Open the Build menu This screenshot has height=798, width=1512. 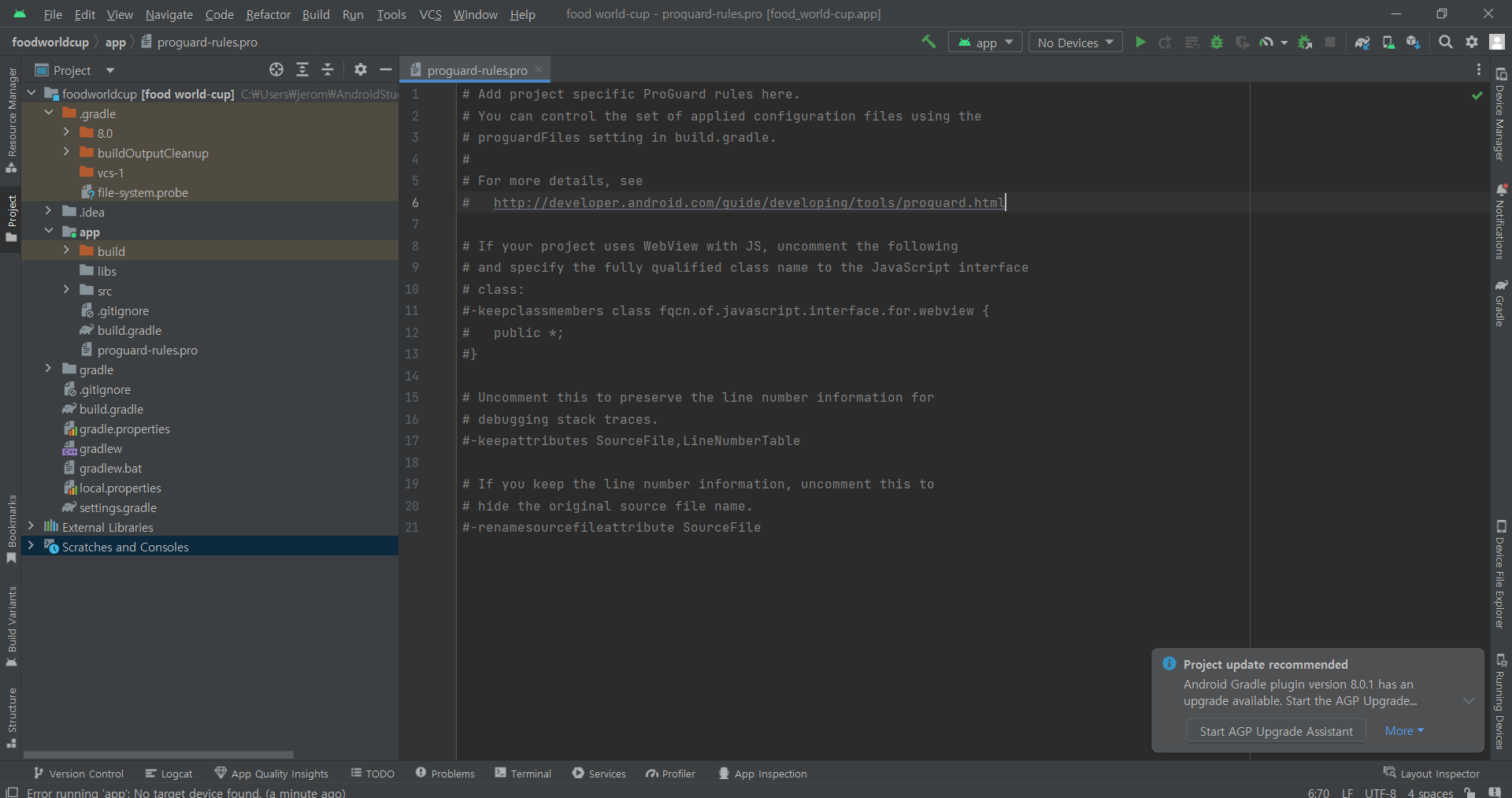point(316,14)
